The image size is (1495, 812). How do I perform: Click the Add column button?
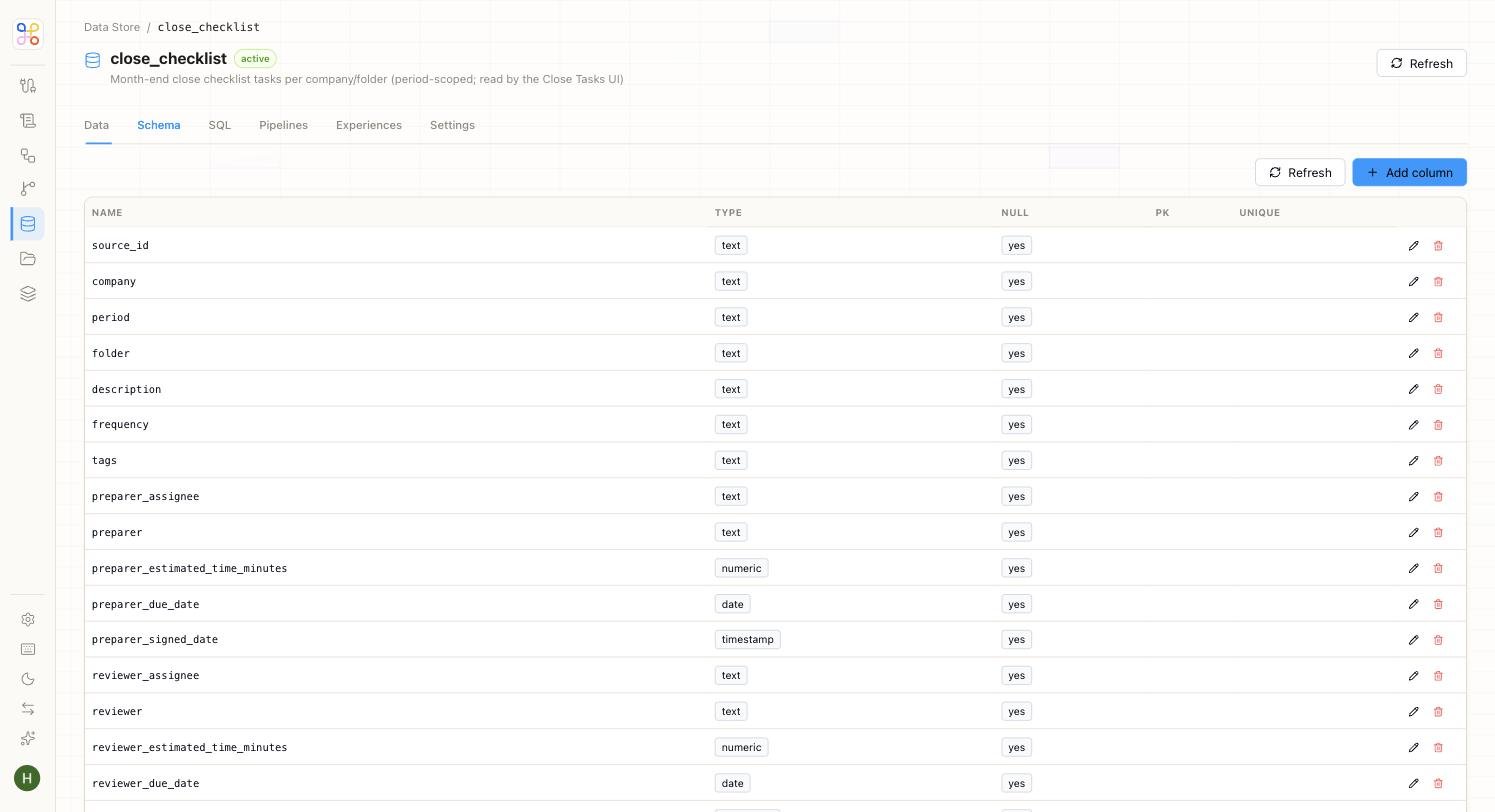pyautogui.click(x=1409, y=172)
